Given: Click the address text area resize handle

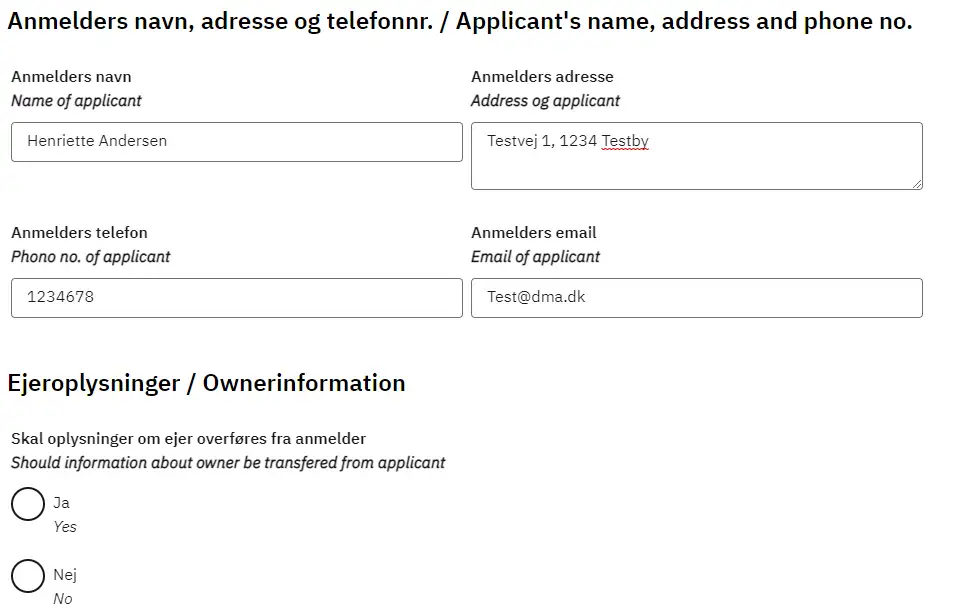Looking at the screenshot, I should pyautogui.click(x=916, y=183).
